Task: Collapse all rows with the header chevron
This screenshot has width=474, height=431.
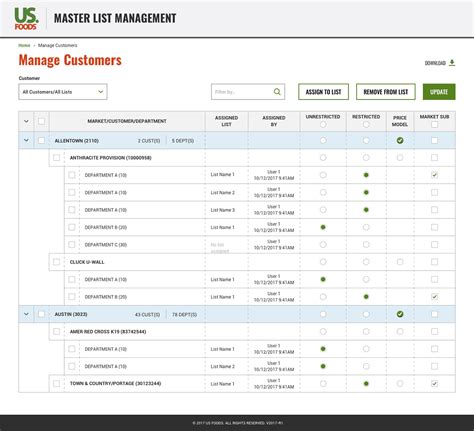Action: pyautogui.click(x=26, y=121)
